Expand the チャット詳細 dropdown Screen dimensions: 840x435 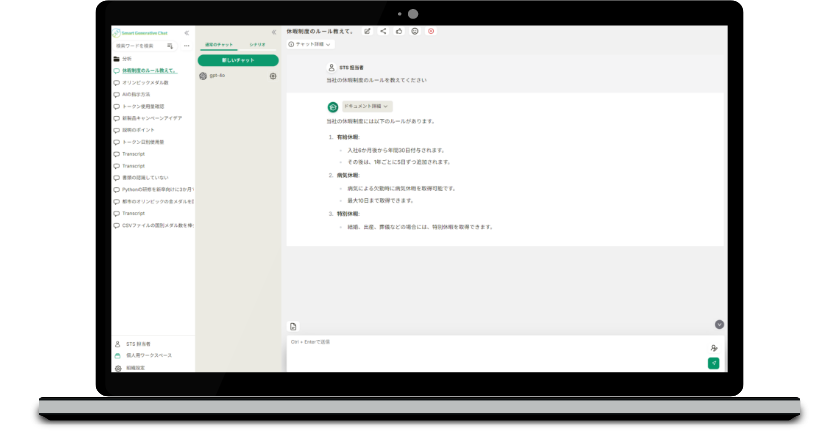pyautogui.click(x=311, y=44)
